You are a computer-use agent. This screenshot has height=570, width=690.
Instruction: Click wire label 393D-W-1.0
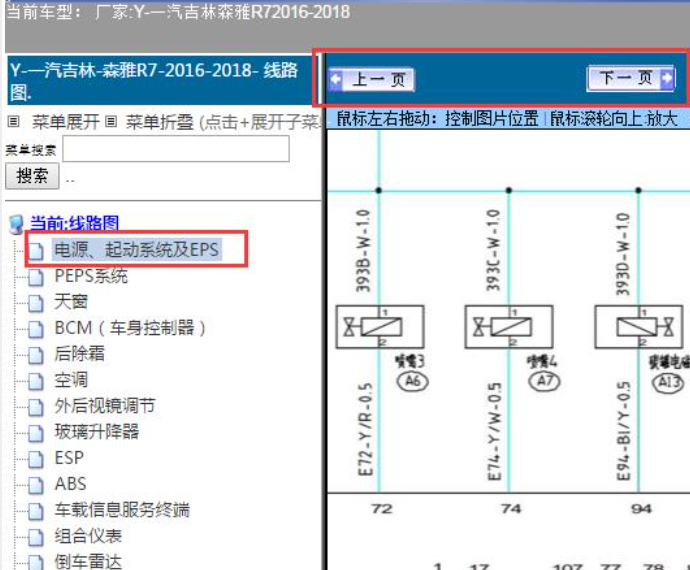[x=623, y=254]
